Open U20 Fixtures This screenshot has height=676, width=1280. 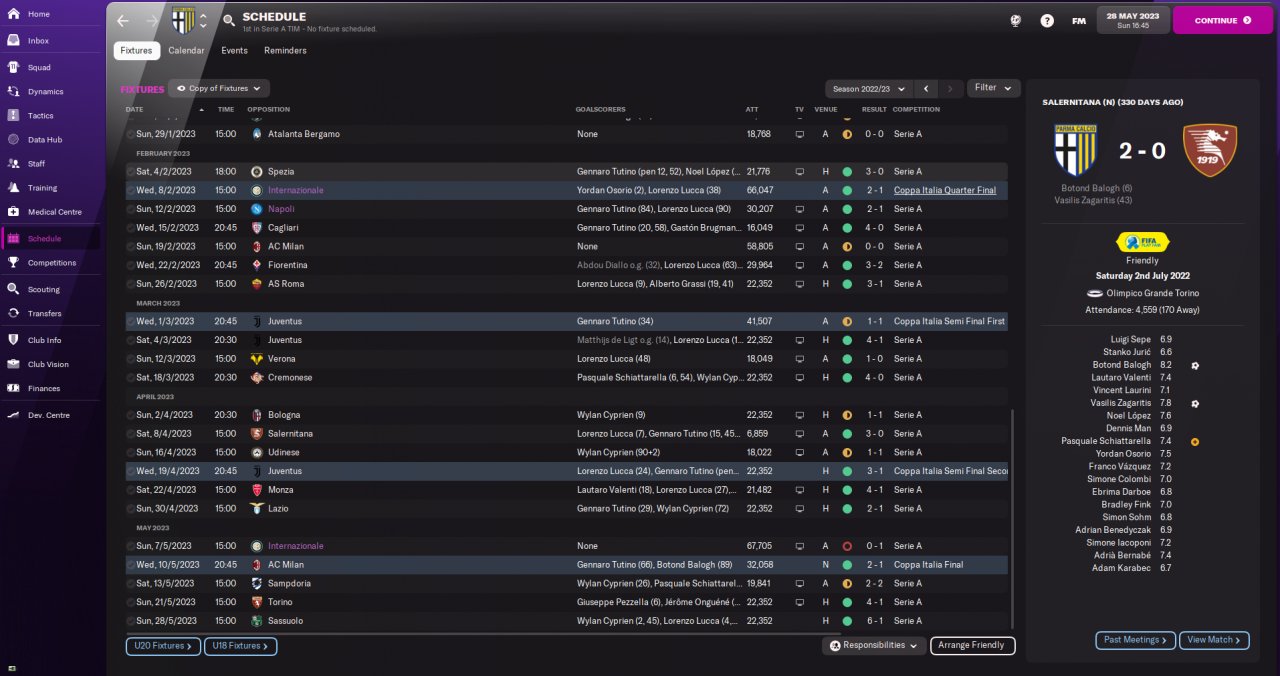(x=164, y=646)
